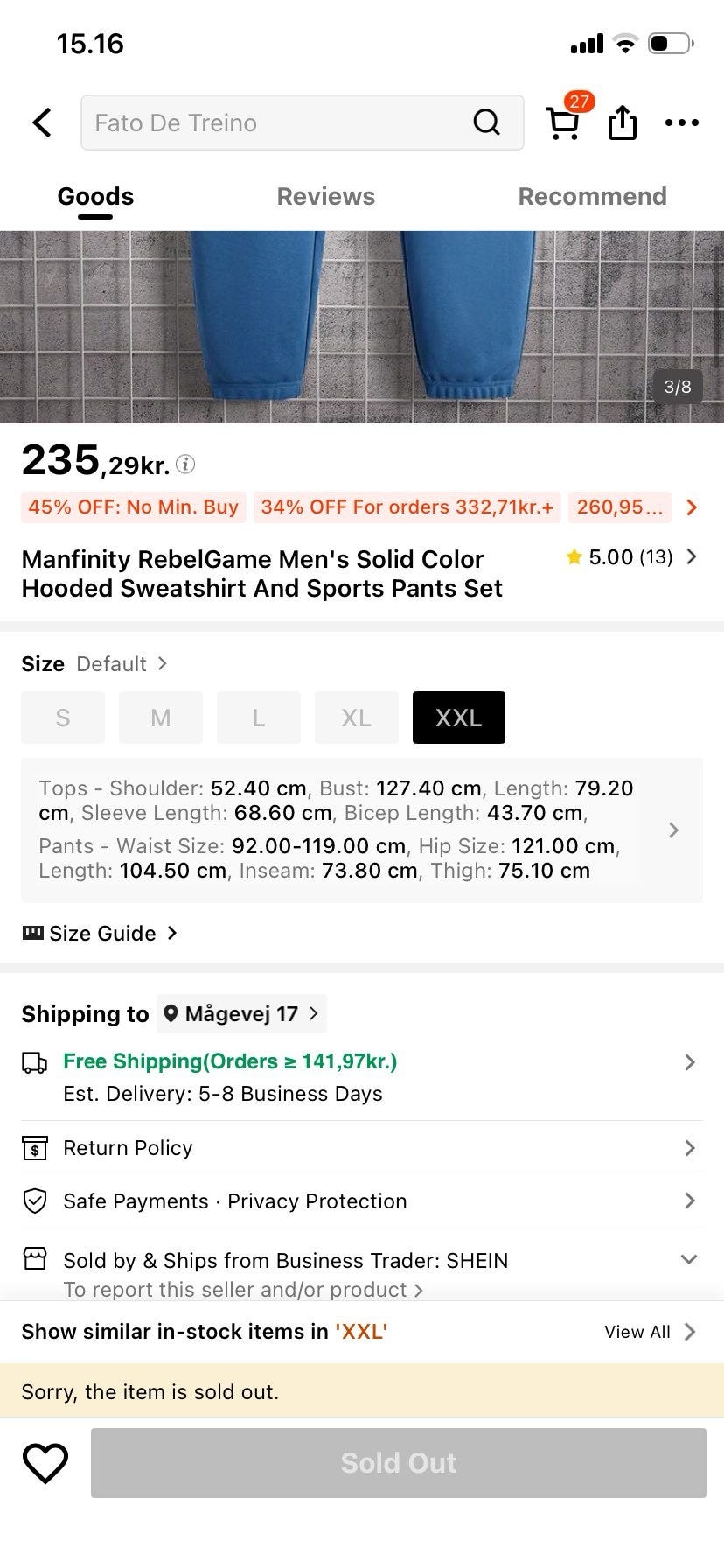724x1568 pixels.
Task: Open the three-dot more menu
Action: pyautogui.click(x=682, y=122)
